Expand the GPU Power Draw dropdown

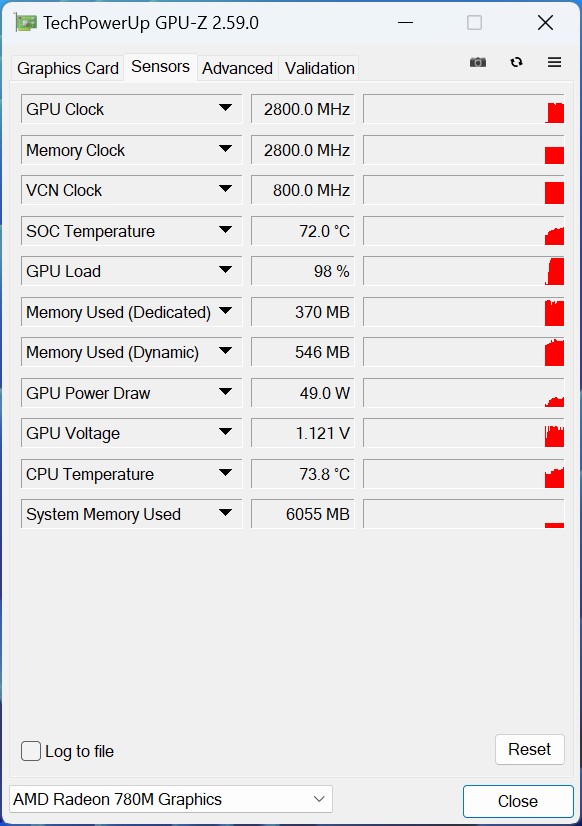225,392
